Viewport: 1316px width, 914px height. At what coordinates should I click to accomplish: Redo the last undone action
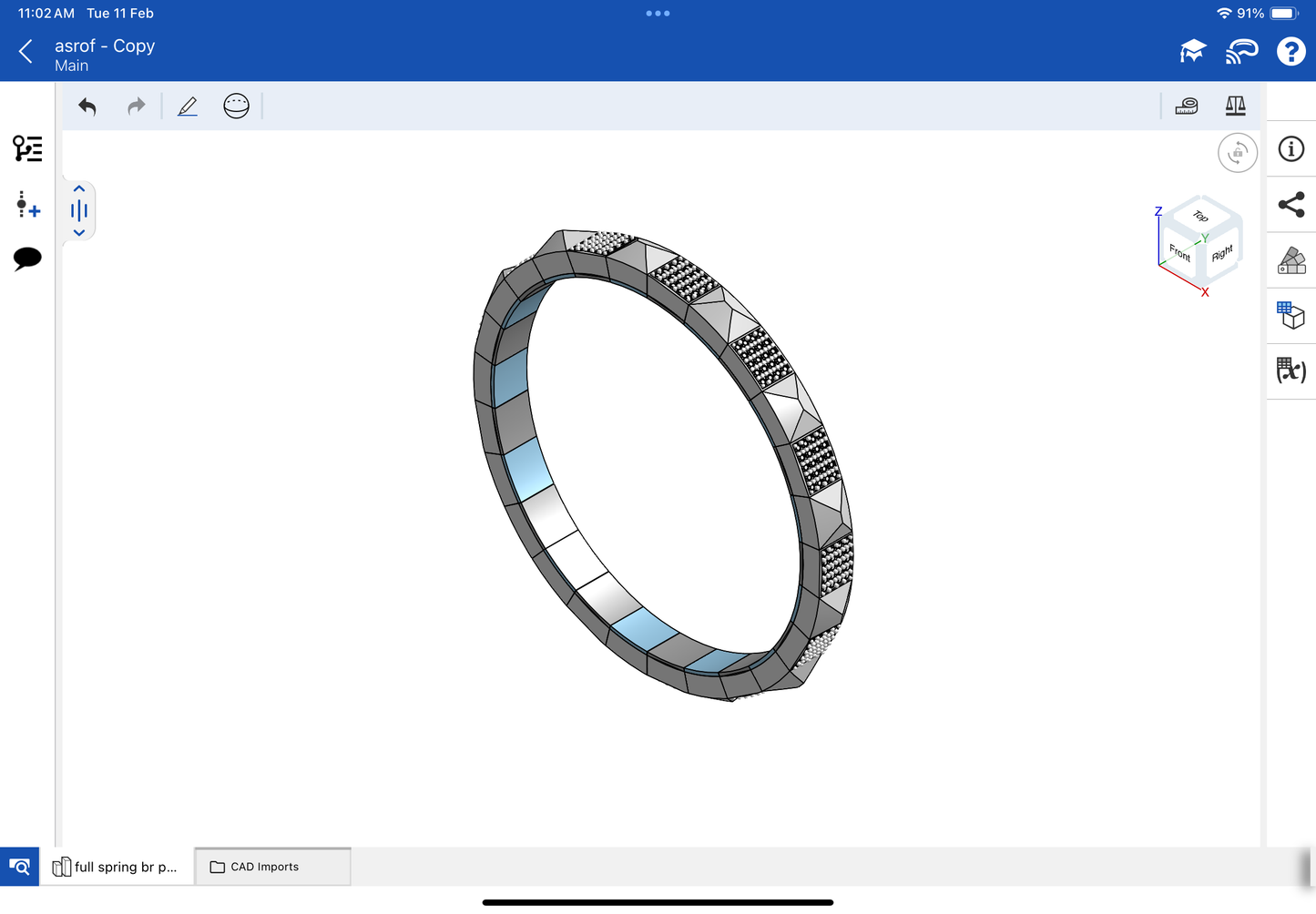(136, 107)
